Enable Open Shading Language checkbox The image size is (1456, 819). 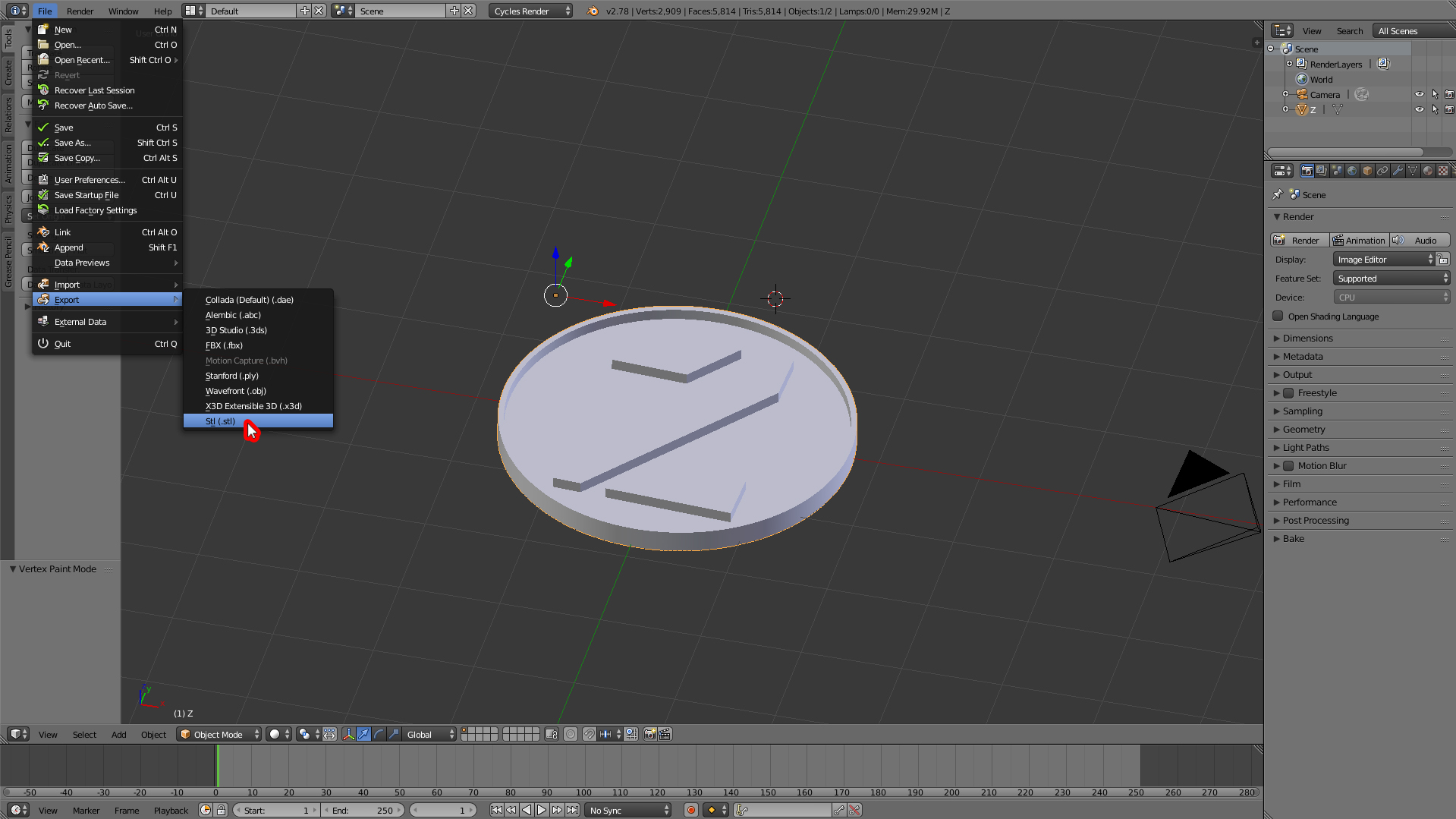1278,317
